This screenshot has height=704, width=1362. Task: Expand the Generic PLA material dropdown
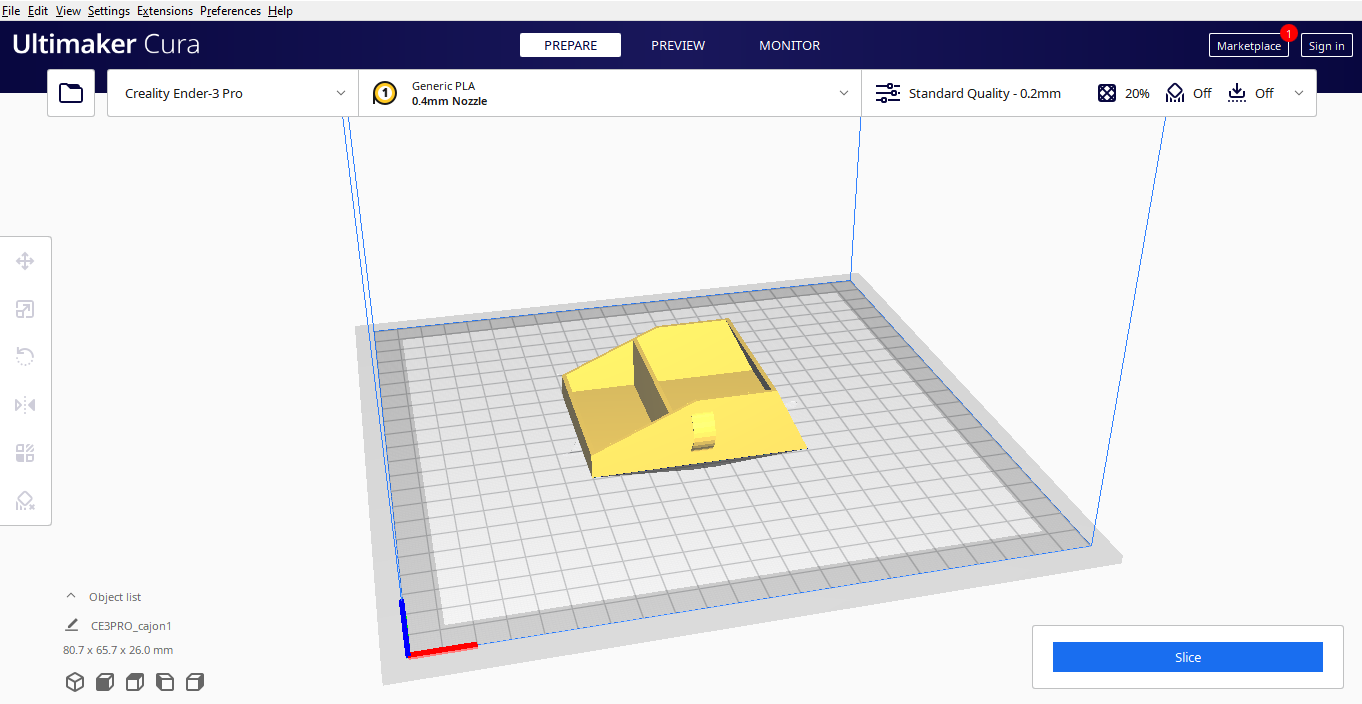point(610,93)
